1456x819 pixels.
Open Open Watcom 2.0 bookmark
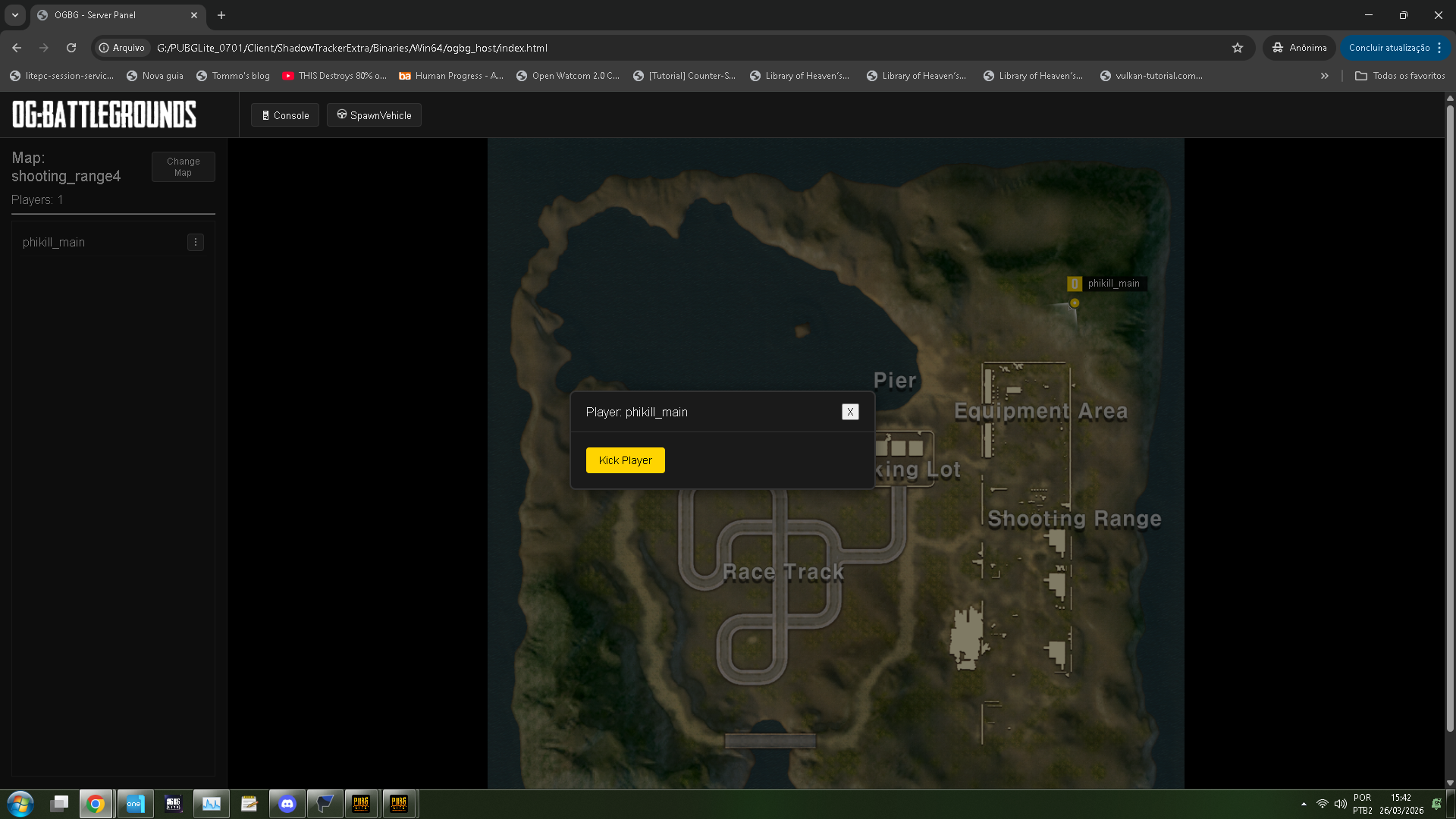[x=568, y=76]
